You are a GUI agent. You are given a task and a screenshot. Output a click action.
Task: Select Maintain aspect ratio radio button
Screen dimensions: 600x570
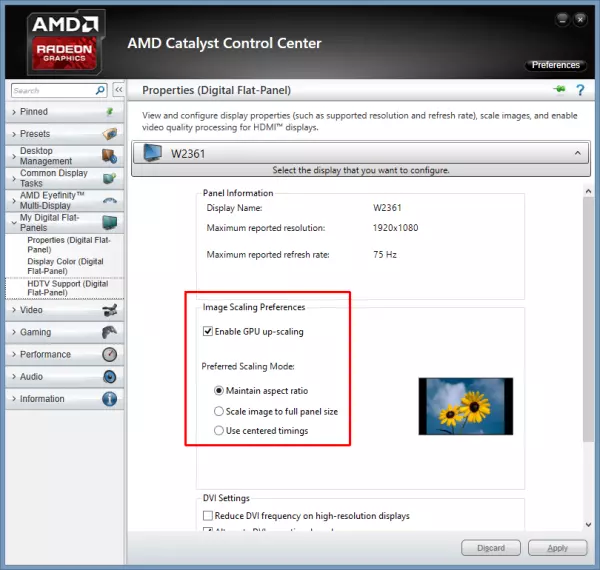pyautogui.click(x=218, y=391)
